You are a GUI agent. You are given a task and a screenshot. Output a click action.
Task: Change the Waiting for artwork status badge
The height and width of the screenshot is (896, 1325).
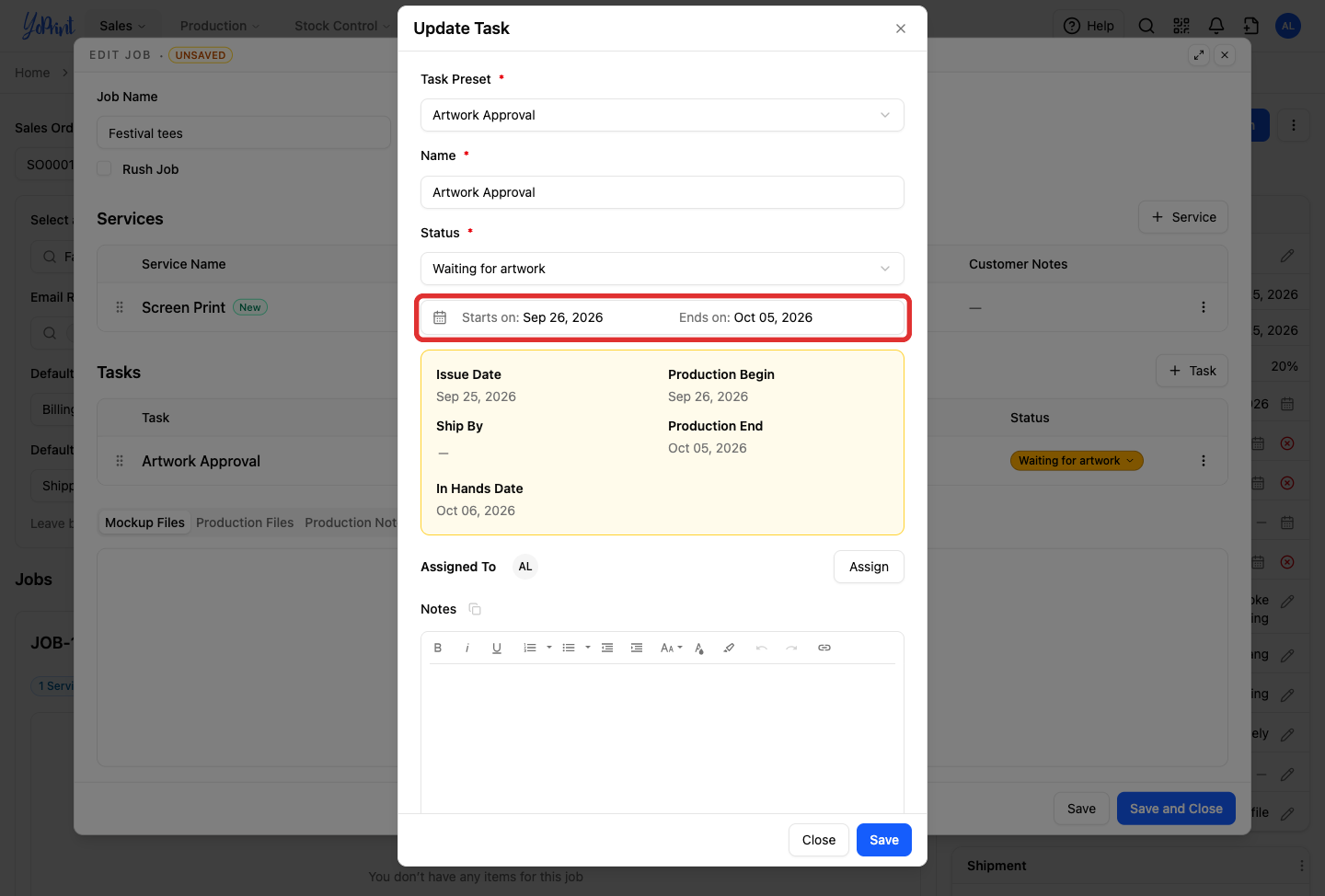click(x=1077, y=461)
